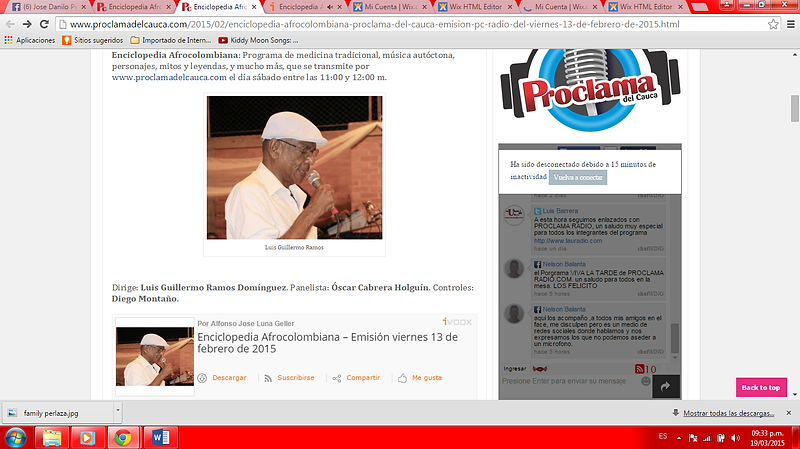Reload the page with the refresh icon

click(44, 24)
